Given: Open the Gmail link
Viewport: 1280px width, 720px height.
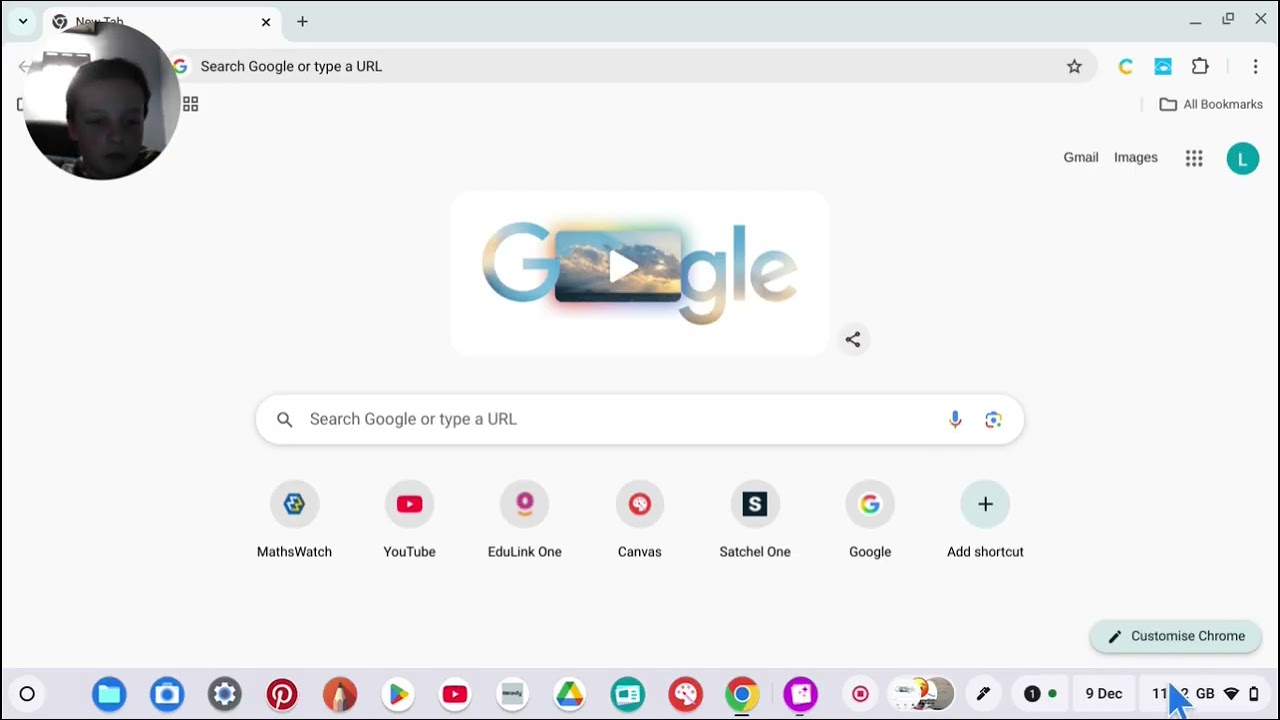Looking at the screenshot, I should [1081, 157].
